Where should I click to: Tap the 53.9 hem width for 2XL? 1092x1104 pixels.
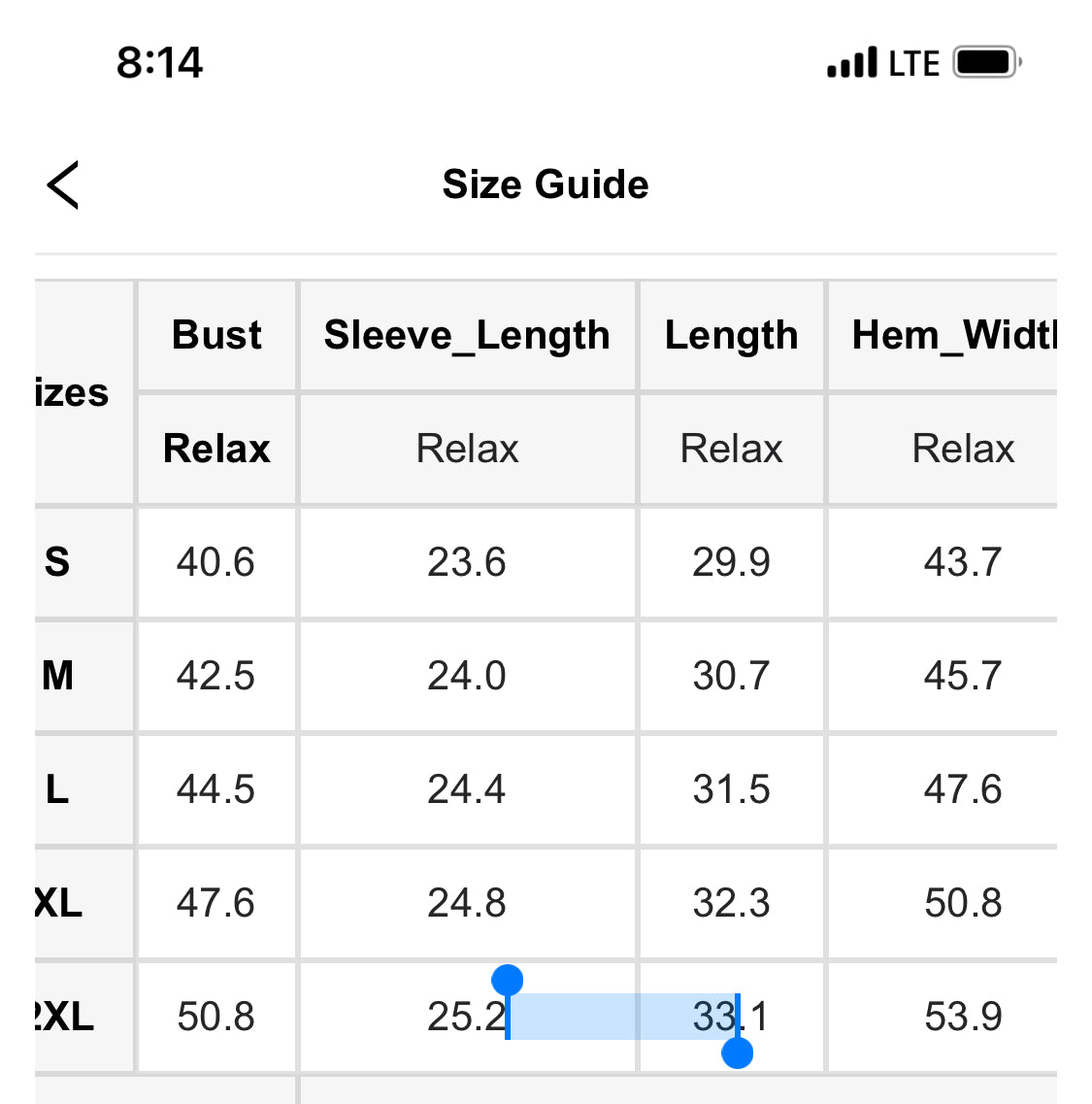pyautogui.click(x=963, y=1017)
